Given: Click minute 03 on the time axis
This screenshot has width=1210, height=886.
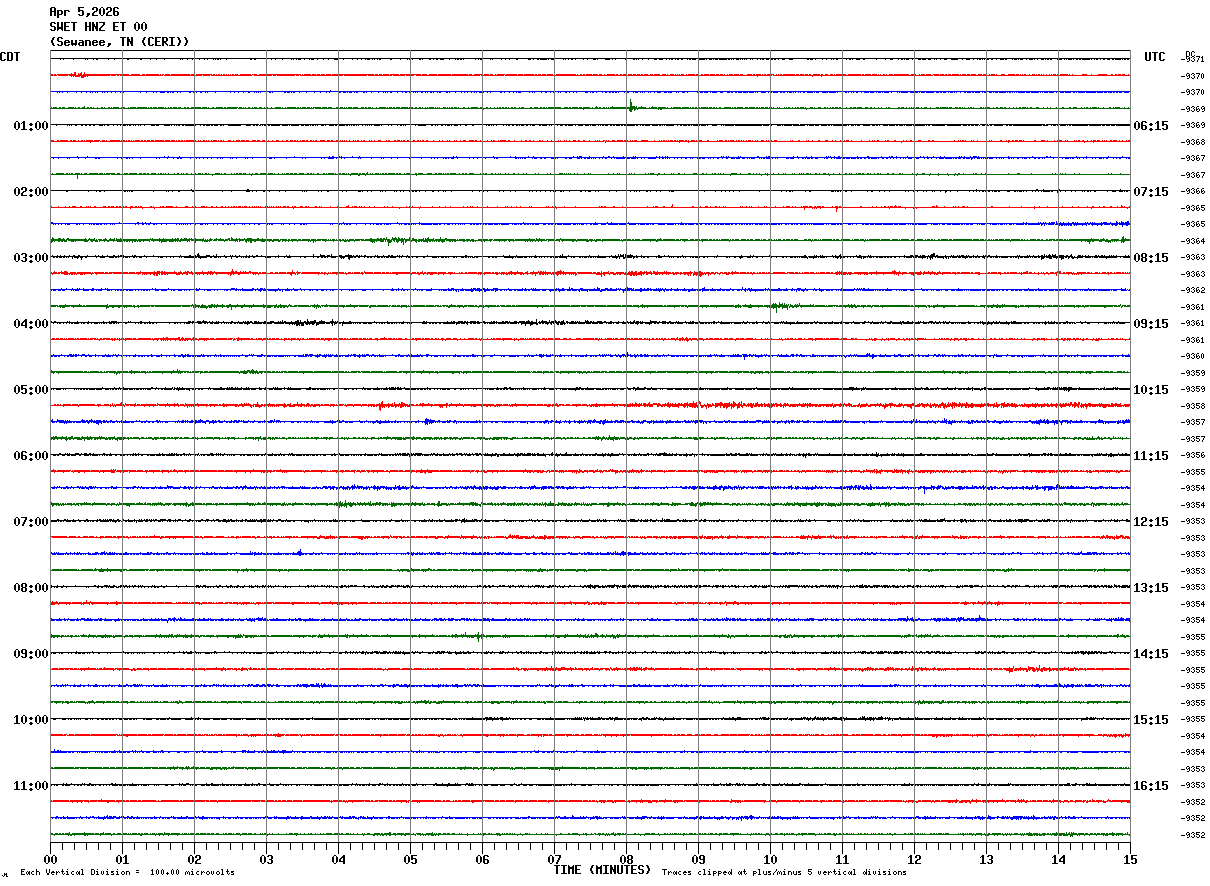Looking at the screenshot, I should (266, 859).
